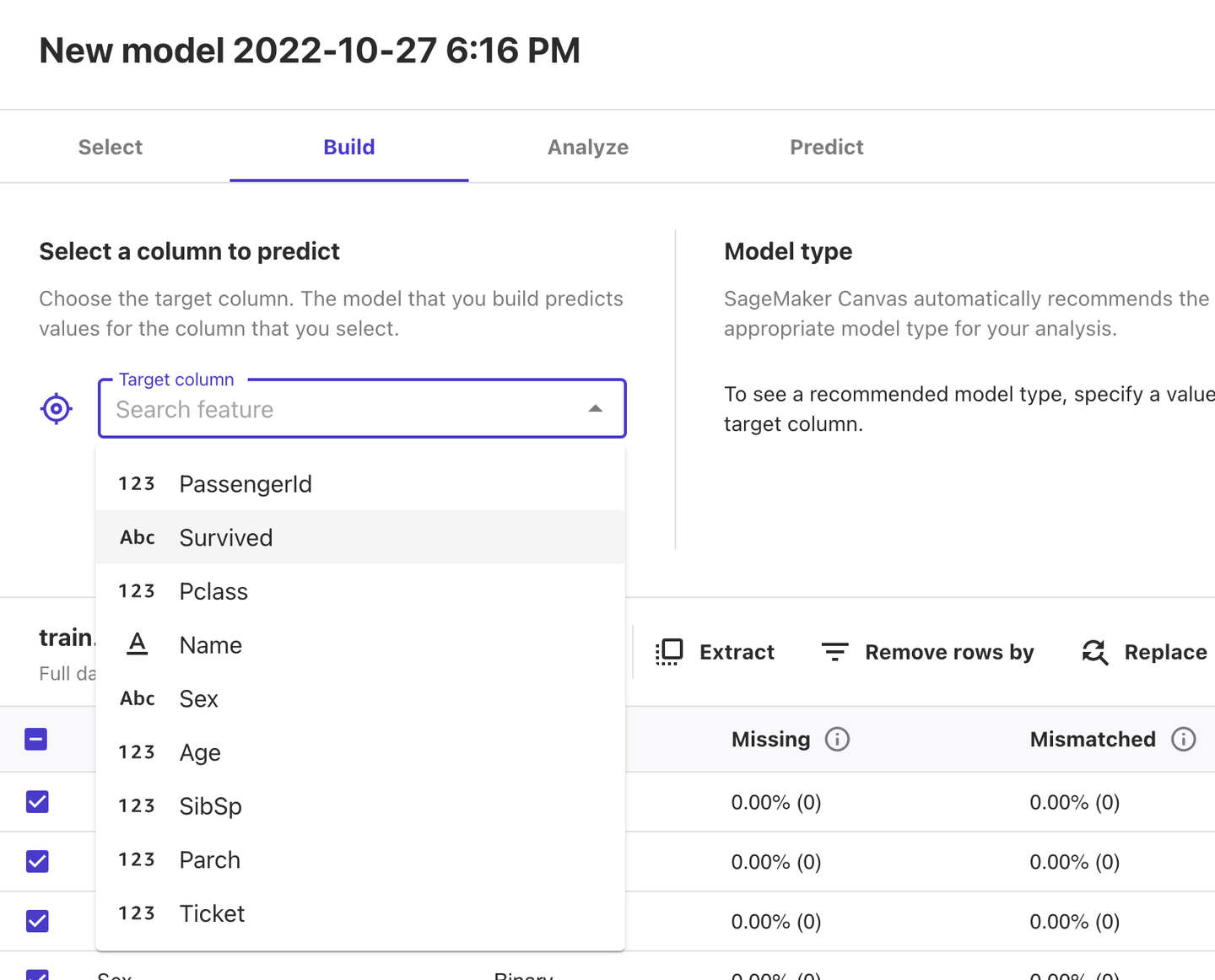Collapse the Target column dropdown arrow
The height and width of the screenshot is (980, 1215).
pos(596,409)
